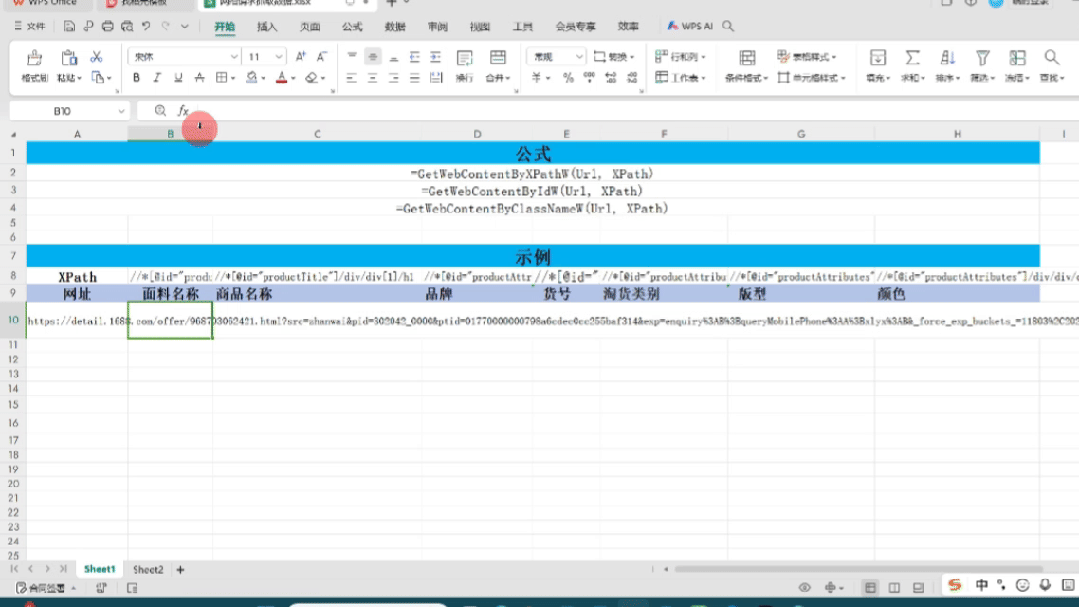Toggle top vertical alignment
This screenshot has width=1079, height=607.
point(352,57)
